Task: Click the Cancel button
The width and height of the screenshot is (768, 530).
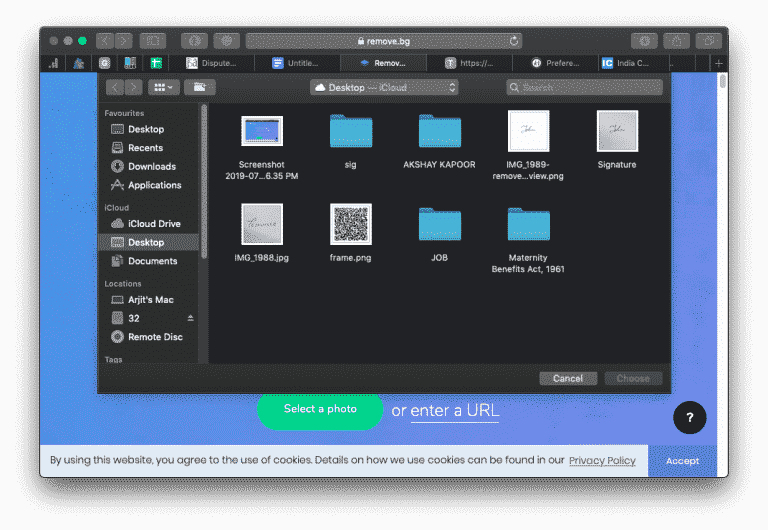Action: tap(568, 378)
